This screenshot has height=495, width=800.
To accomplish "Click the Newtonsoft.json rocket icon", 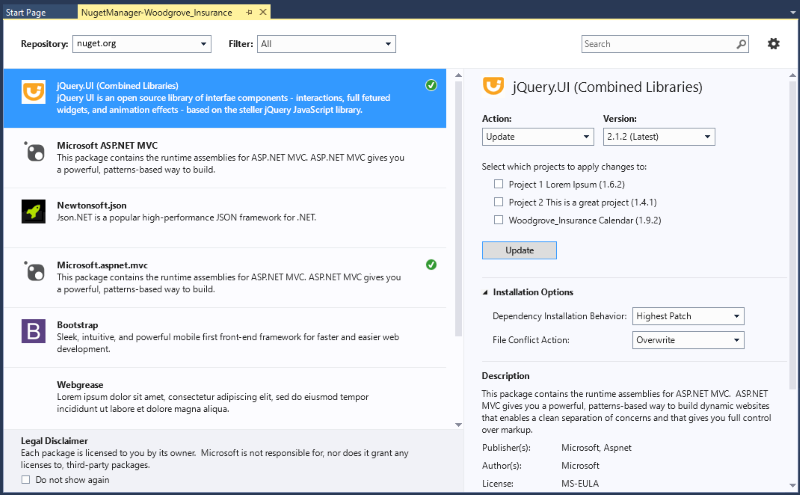I will pos(33,211).
